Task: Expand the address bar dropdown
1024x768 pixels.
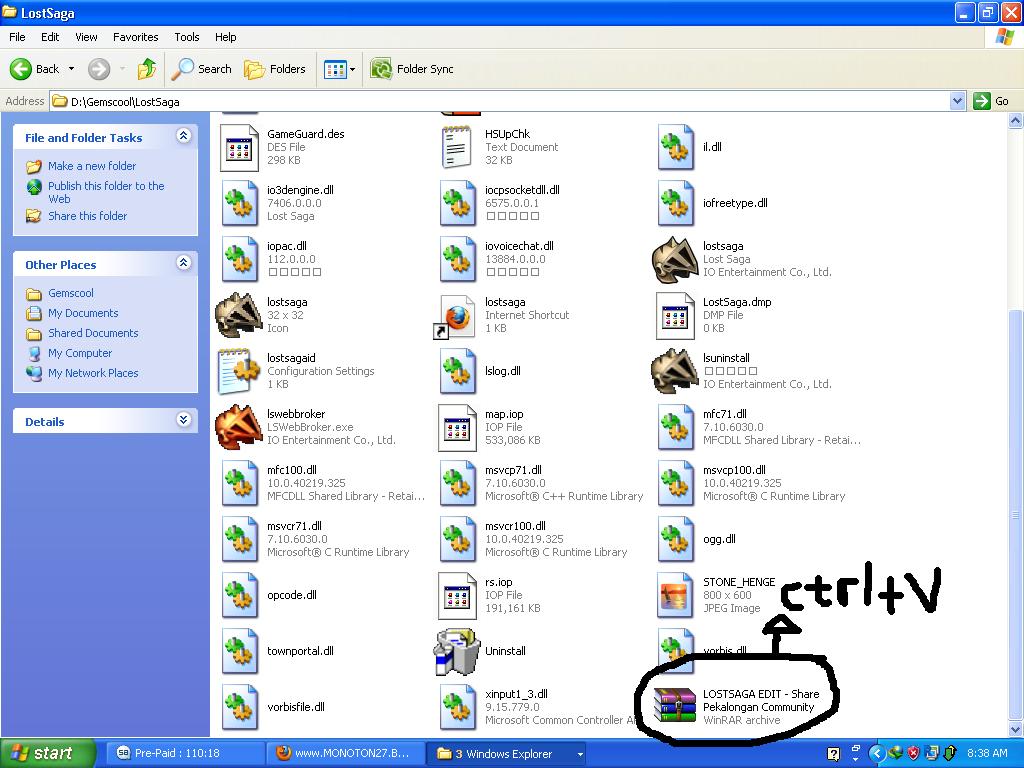Action: point(957,101)
